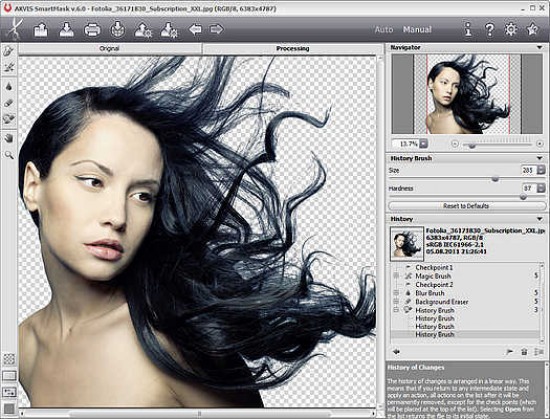Click the Open image icon in toolbar

[x=41, y=29]
